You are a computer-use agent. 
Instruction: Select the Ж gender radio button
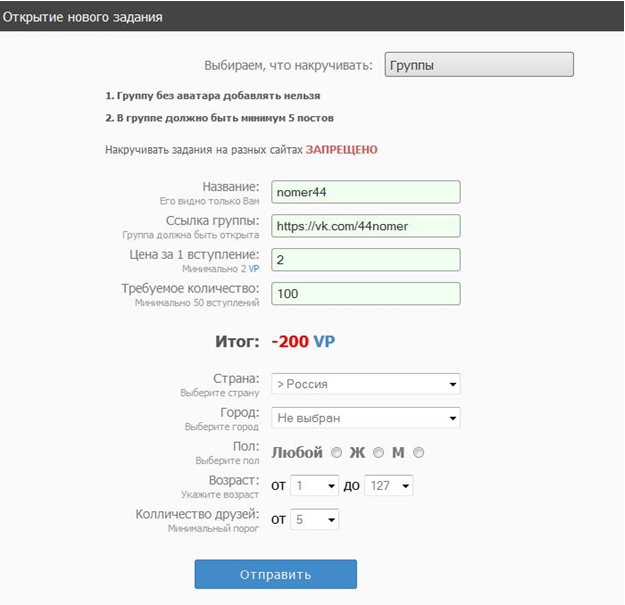pyautogui.click(x=378, y=453)
